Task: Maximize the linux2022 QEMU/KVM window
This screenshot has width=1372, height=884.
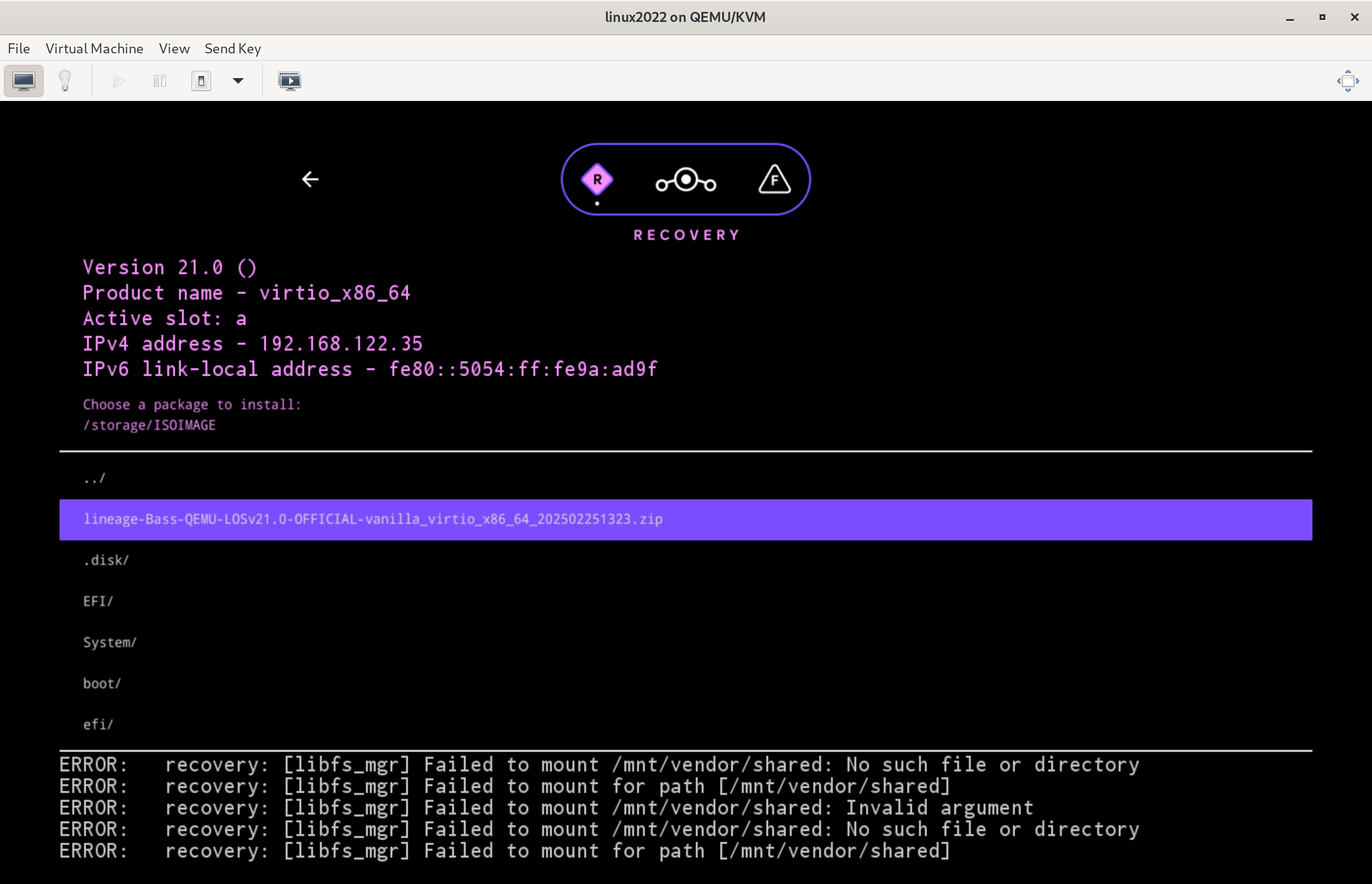Action: tap(1322, 18)
